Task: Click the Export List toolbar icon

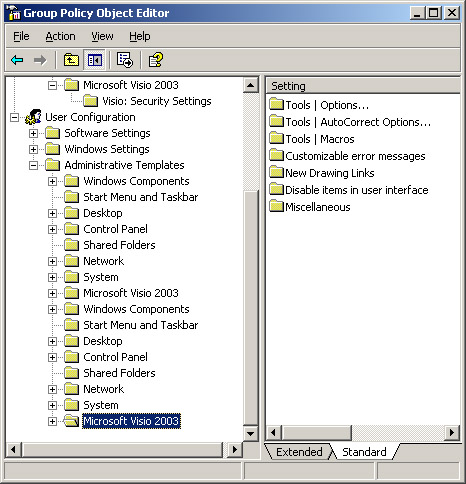Action: click(125, 60)
